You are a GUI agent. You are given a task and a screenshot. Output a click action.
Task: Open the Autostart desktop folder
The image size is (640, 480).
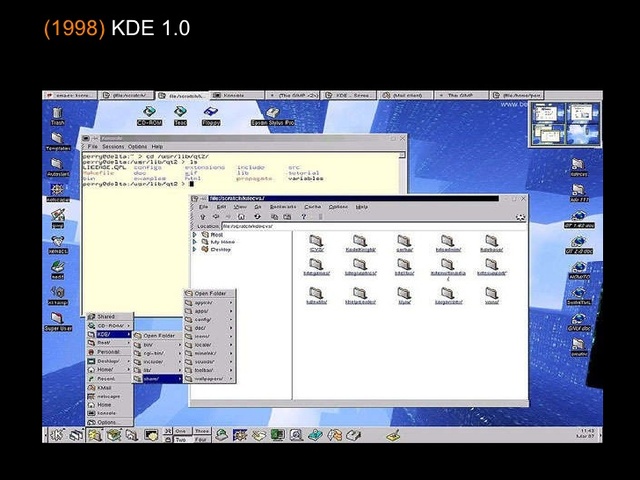tap(58, 167)
